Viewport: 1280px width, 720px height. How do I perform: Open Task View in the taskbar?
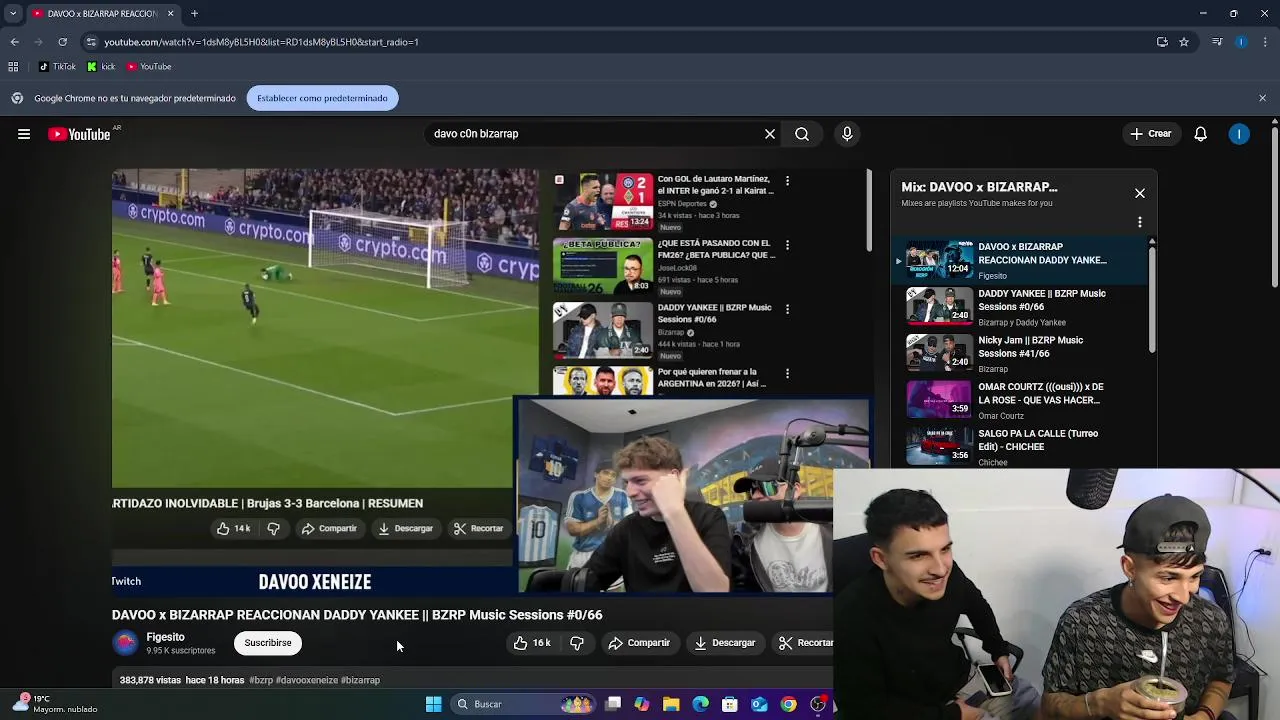613,704
